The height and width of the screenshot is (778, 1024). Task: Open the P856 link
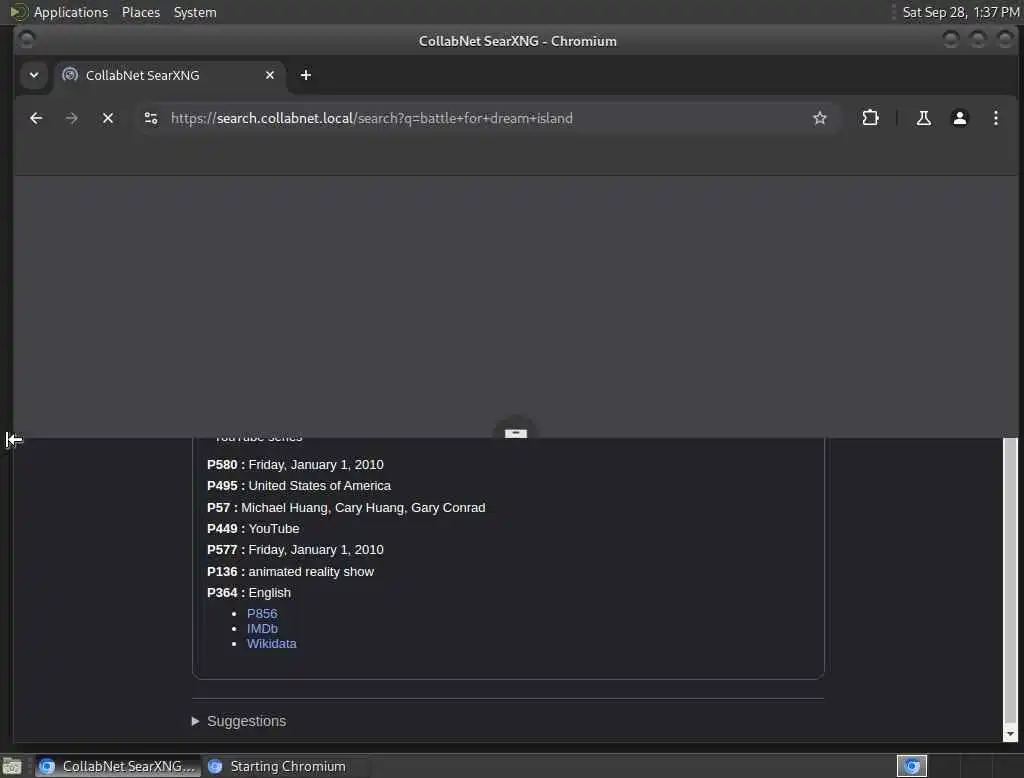tap(262, 613)
